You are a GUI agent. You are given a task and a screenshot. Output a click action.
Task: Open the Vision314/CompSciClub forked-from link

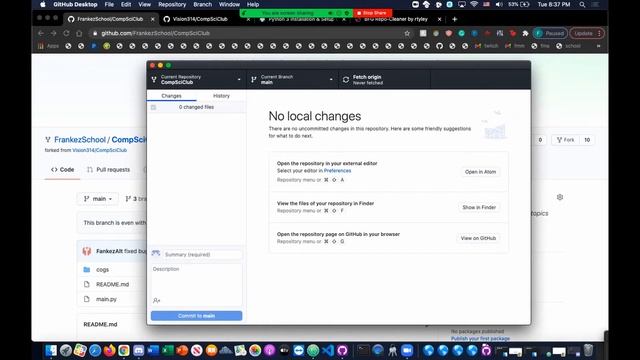click(x=100, y=150)
